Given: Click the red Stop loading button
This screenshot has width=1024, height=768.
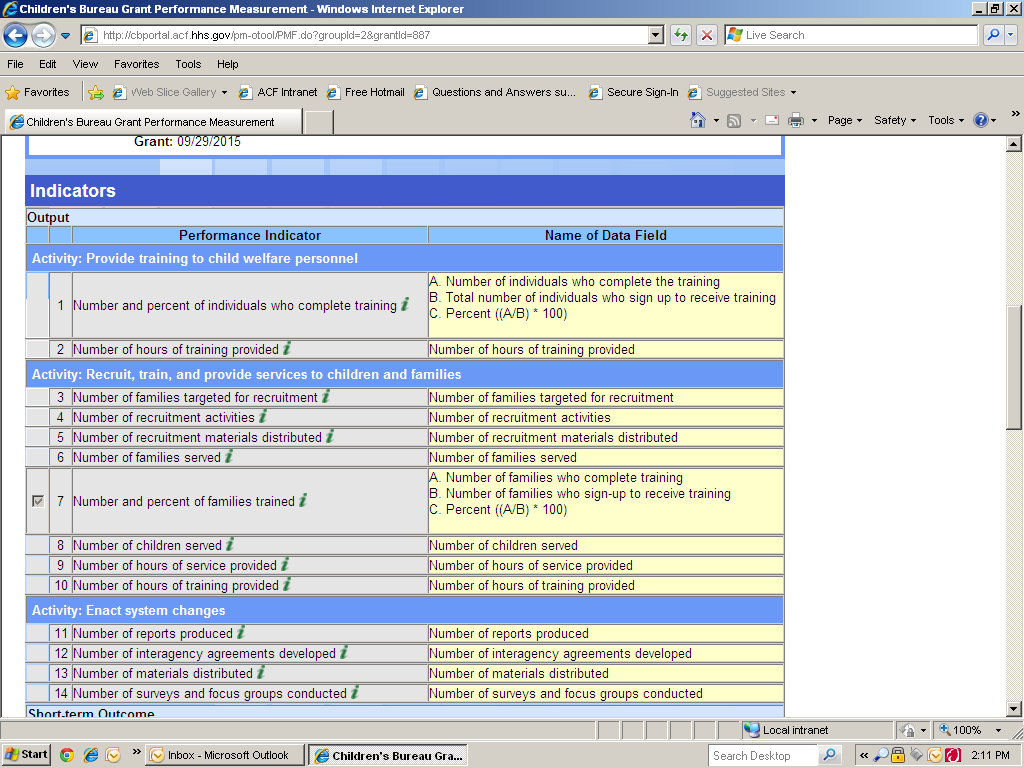Looking at the screenshot, I should point(707,35).
